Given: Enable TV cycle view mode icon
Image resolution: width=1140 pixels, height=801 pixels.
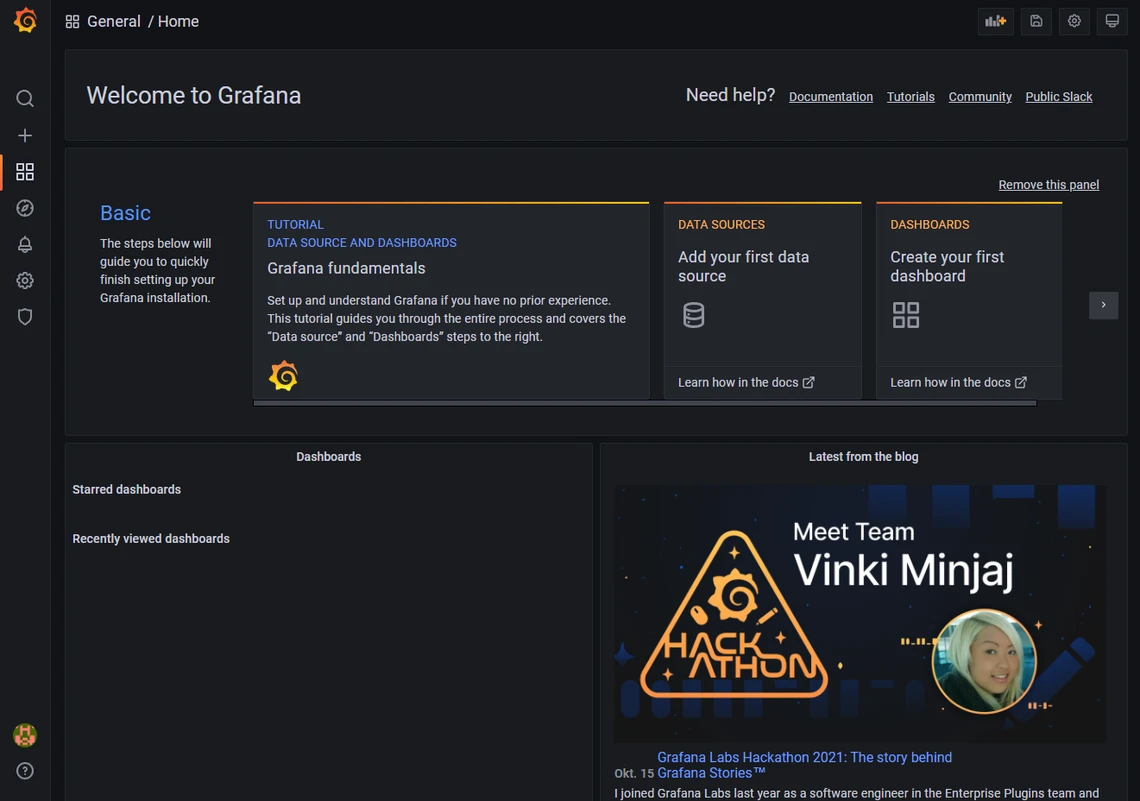Looking at the screenshot, I should coord(1112,21).
